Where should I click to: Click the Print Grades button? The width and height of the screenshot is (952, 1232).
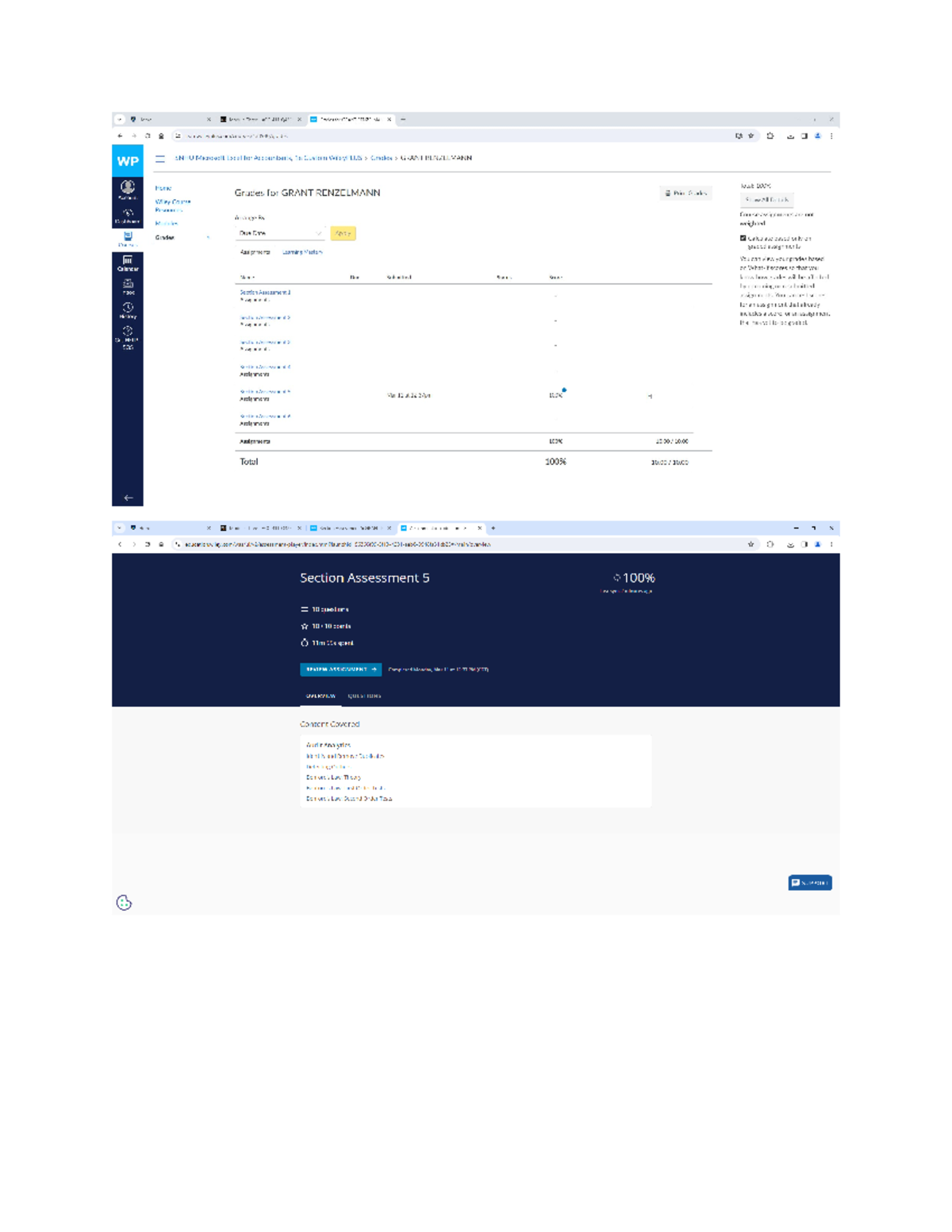pyautogui.click(x=685, y=193)
